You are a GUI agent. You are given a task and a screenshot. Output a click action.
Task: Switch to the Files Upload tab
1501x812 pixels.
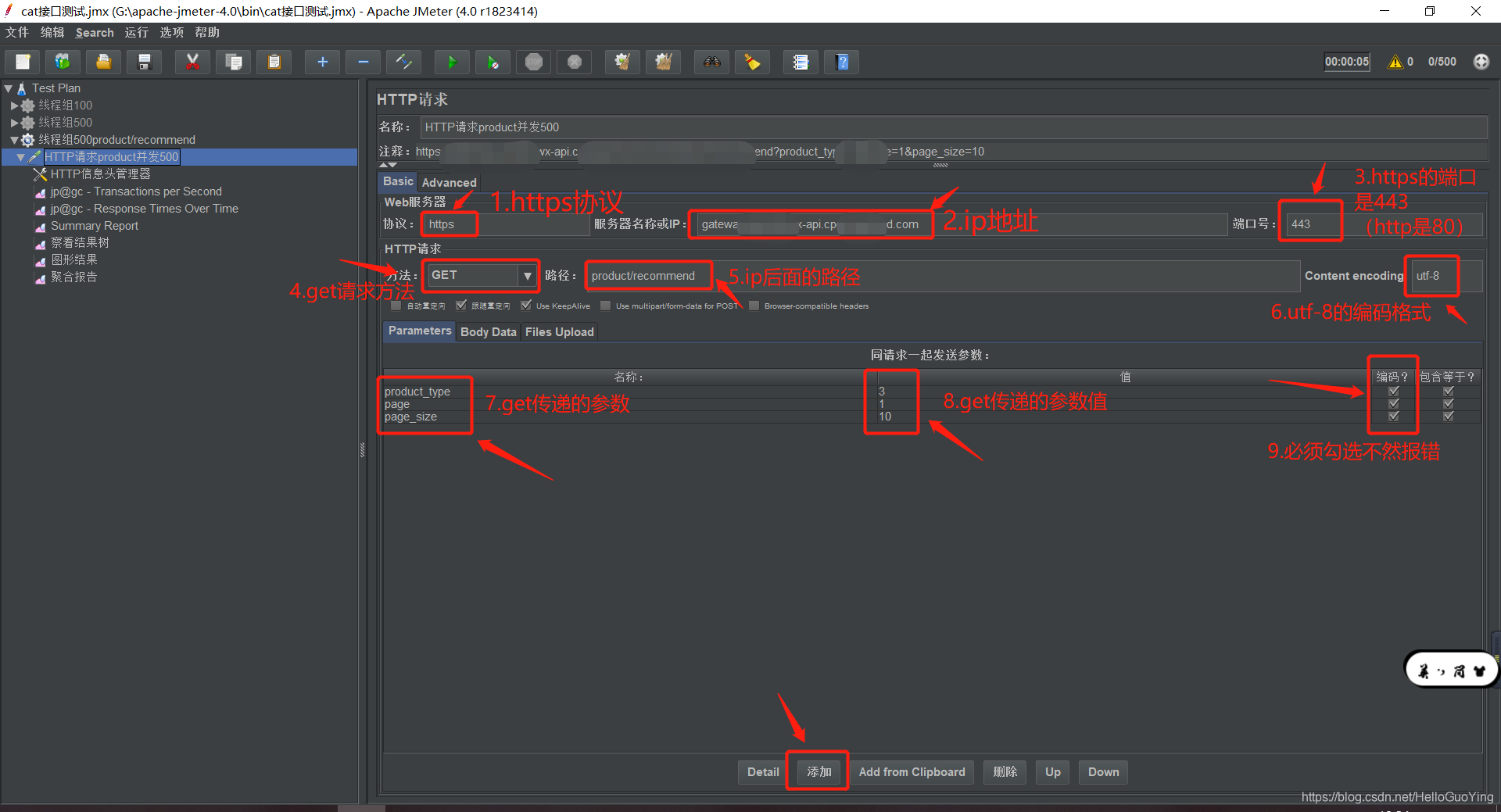click(x=560, y=332)
